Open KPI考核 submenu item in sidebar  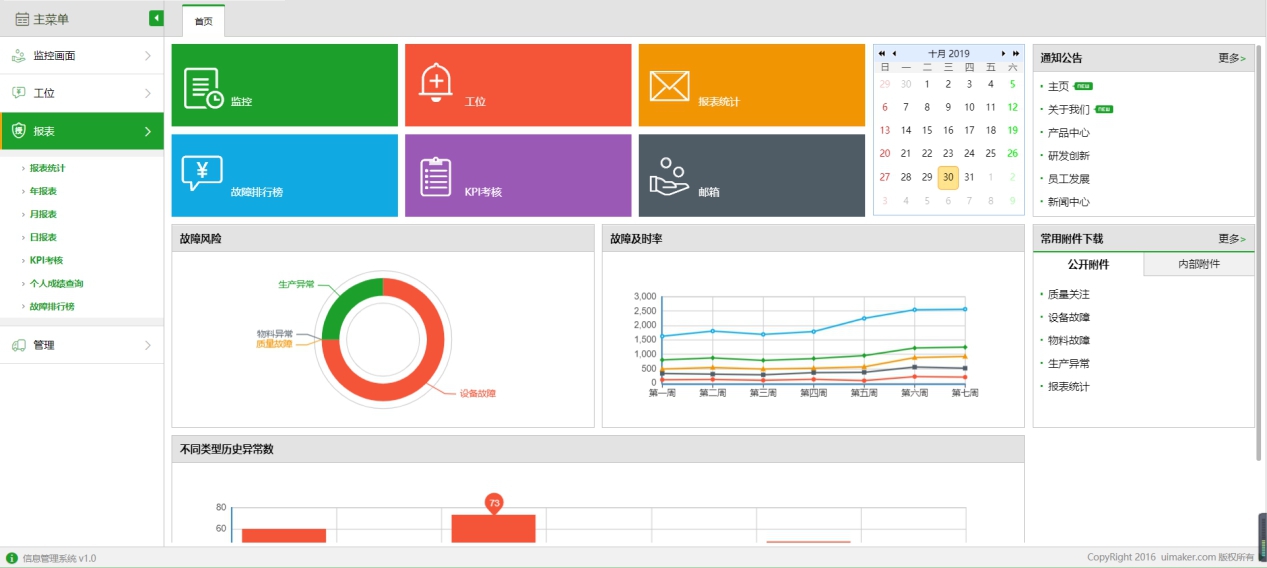(x=46, y=260)
